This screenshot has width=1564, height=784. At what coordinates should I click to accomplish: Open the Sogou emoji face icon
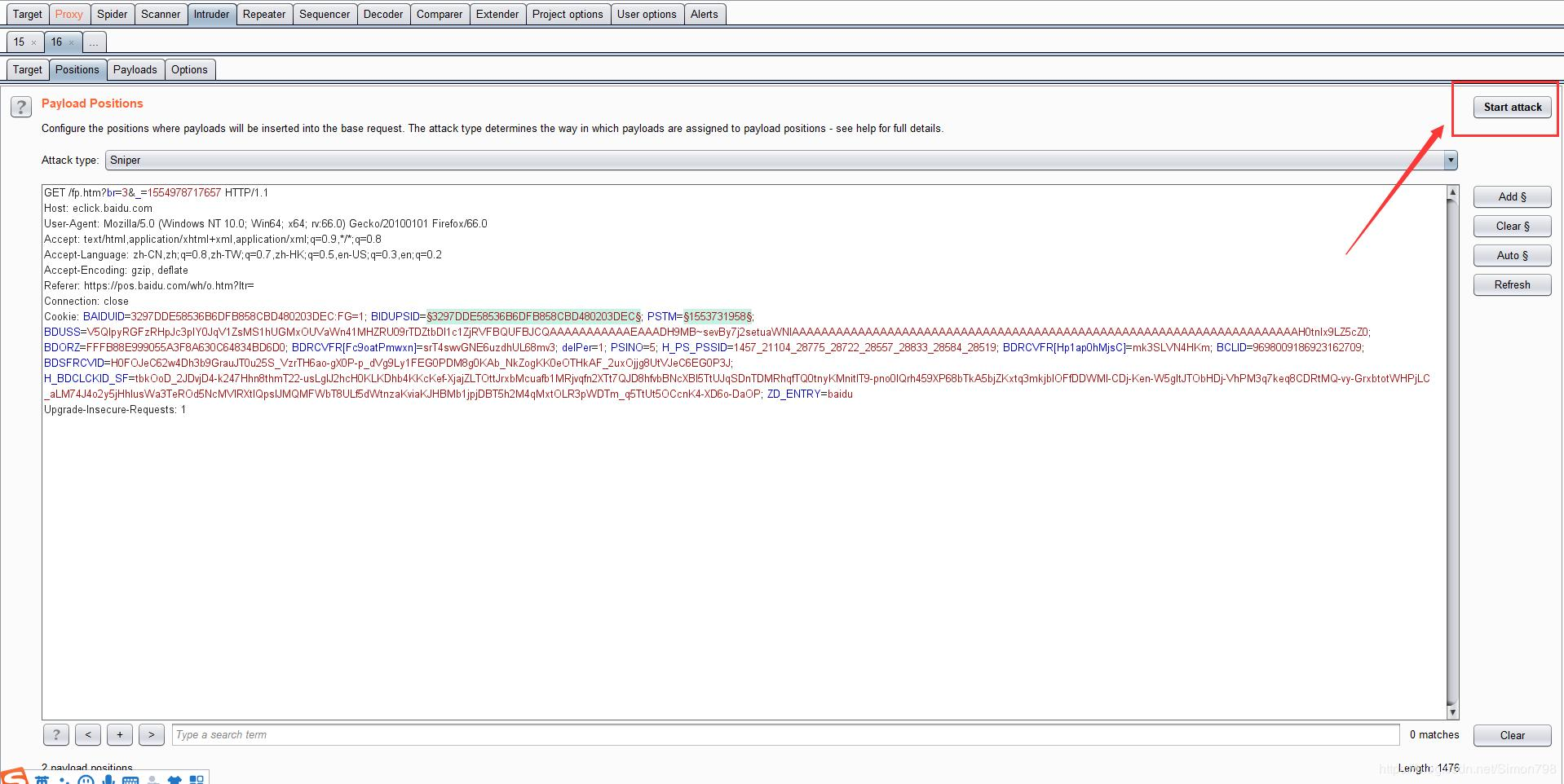coord(86,780)
